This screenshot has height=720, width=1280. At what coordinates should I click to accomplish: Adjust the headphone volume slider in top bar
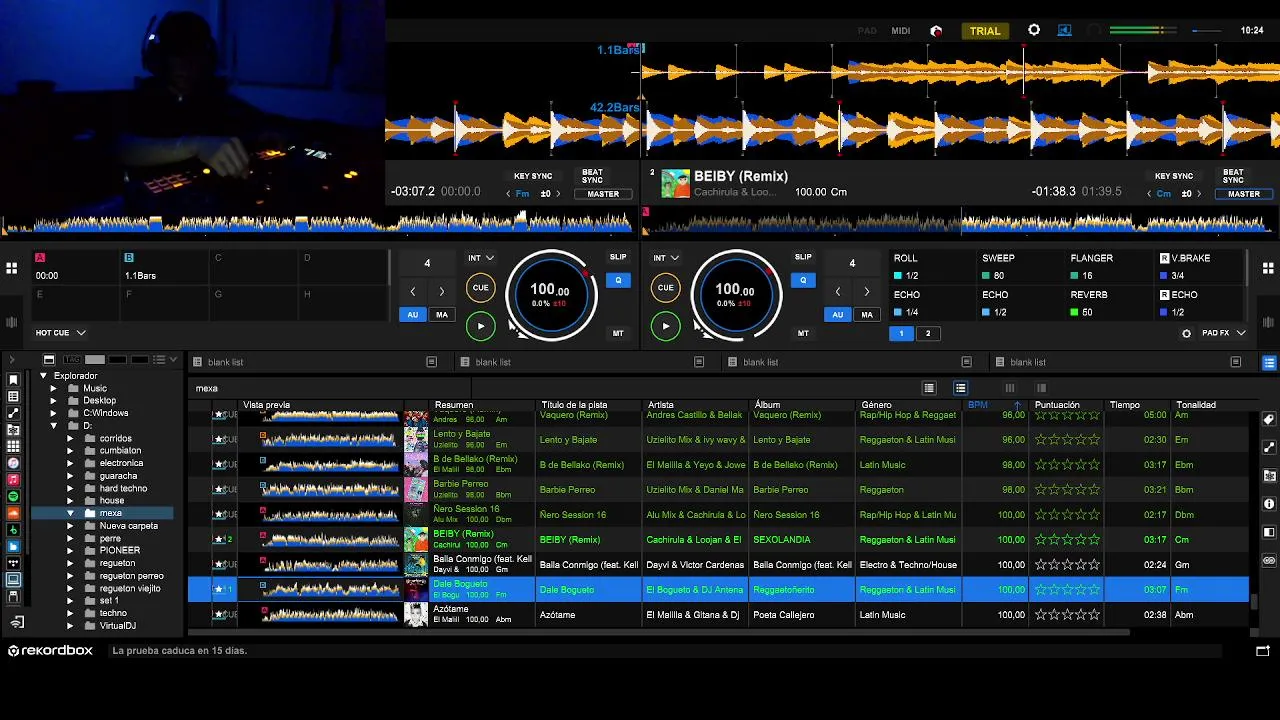click(1207, 31)
